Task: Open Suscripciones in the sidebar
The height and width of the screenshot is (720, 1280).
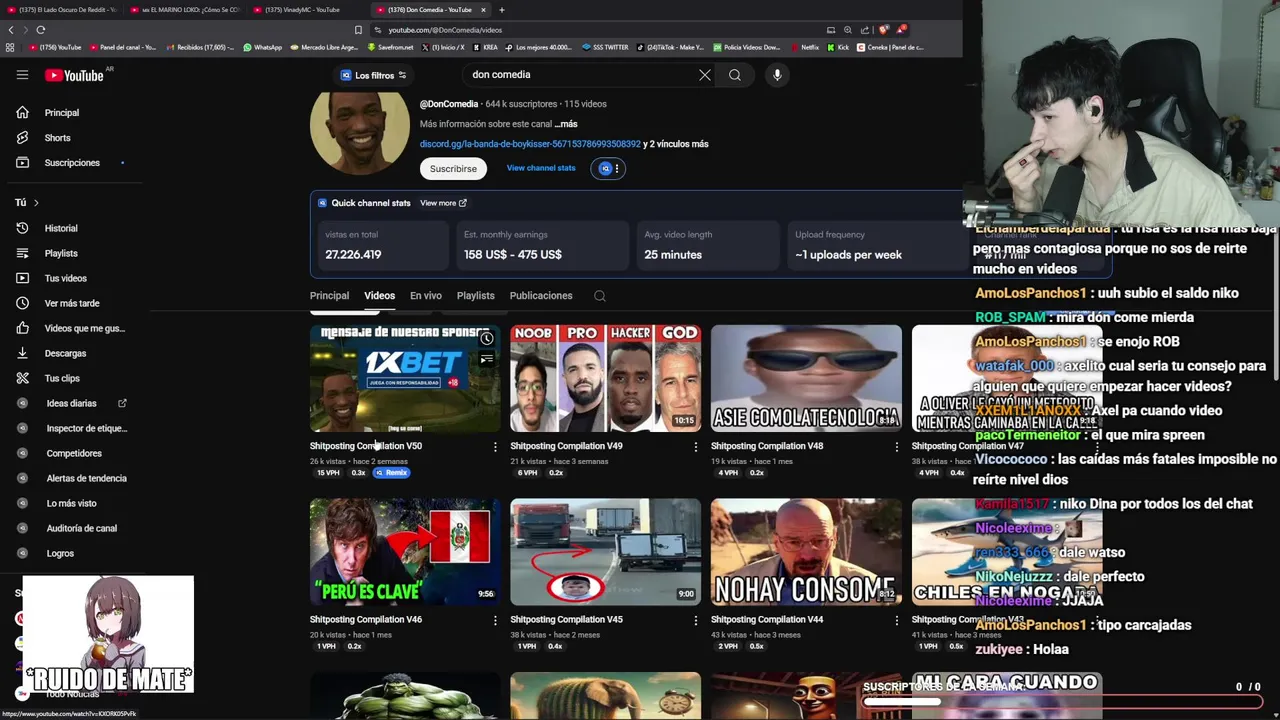Action: (x=72, y=163)
